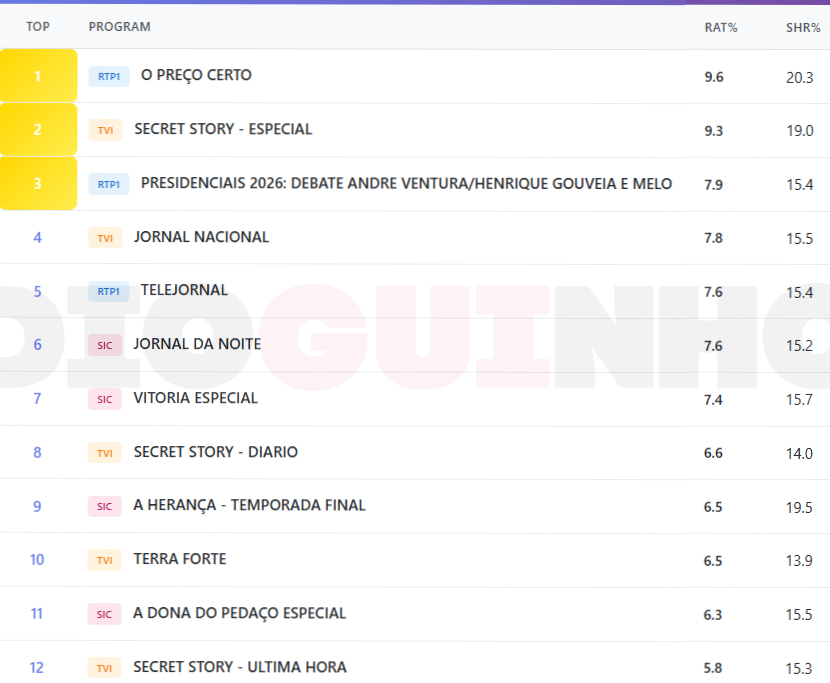Click the RTP1 badge next to Telejornal
Screen dimensions: 830x683
click(x=108, y=292)
